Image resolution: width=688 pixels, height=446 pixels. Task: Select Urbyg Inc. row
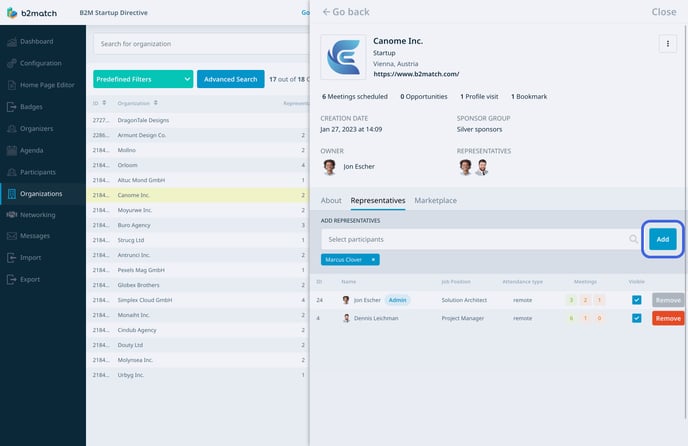point(198,375)
